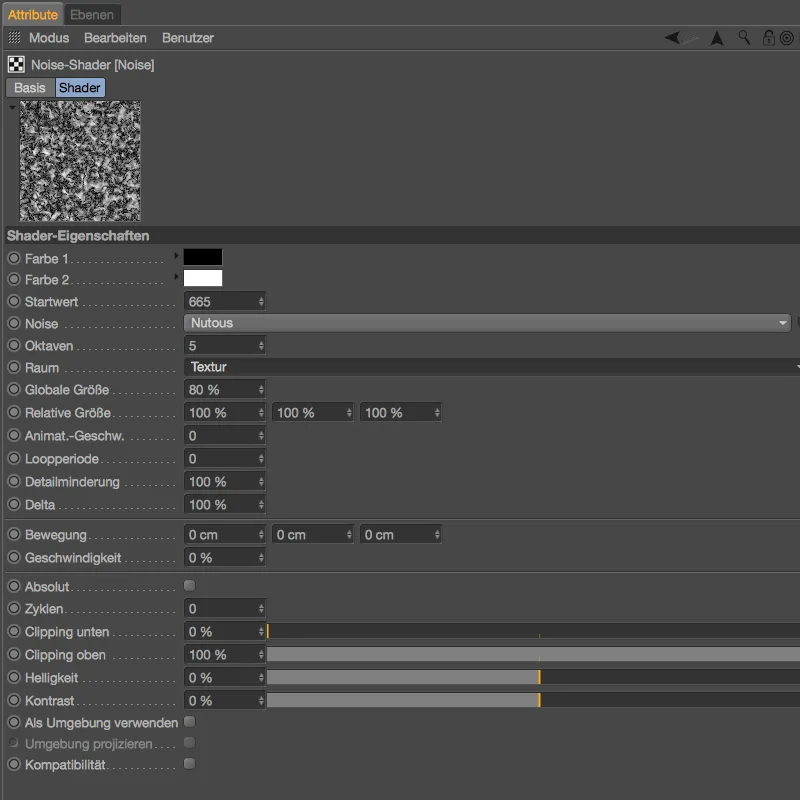This screenshot has height=800, width=800.
Task: Click the animation circle beside Raum
Action: (x=14, y=367)
